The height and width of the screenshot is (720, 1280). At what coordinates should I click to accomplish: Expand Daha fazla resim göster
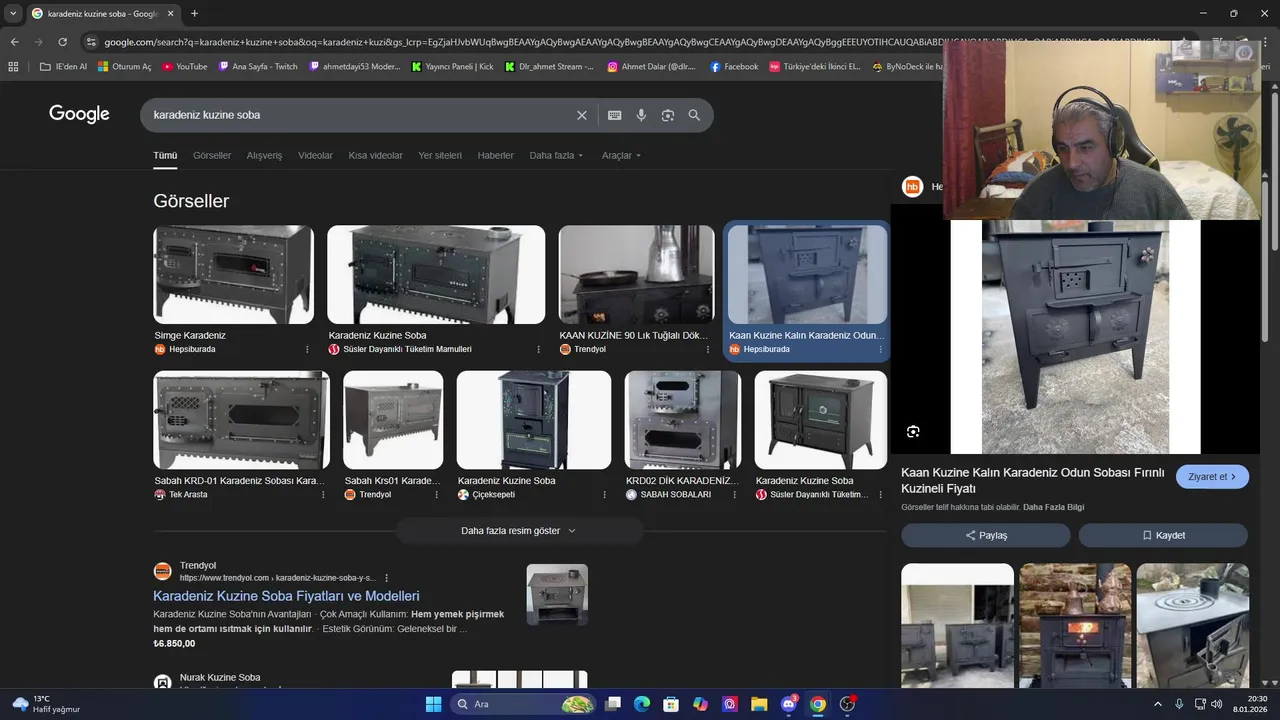pos(519,530)
